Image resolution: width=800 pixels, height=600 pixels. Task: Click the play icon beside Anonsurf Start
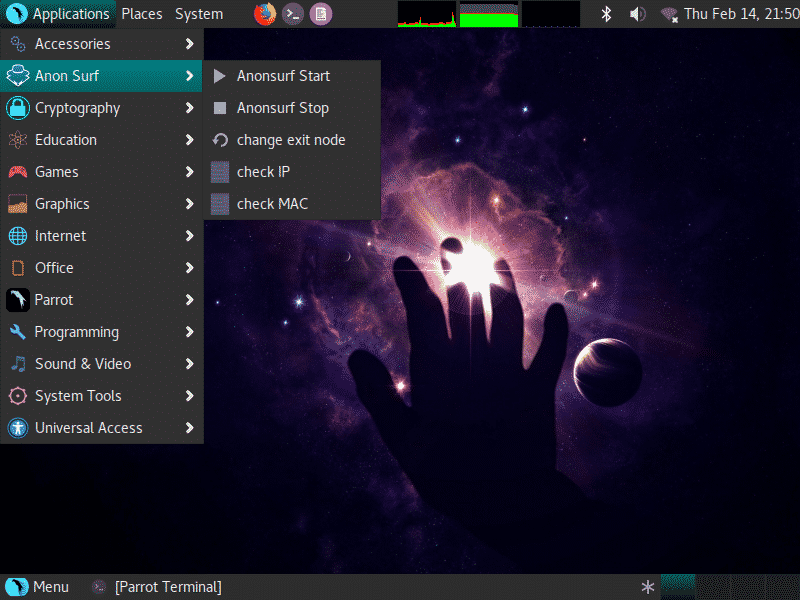click(x=220, y=76)
